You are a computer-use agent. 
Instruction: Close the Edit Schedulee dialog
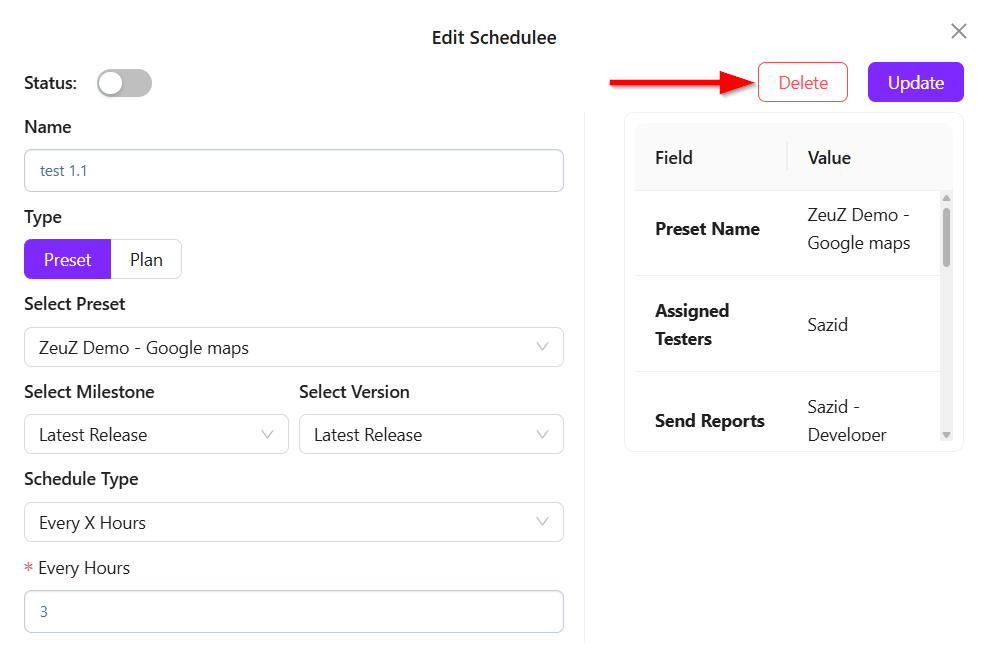pyautogui.click(x=958, y=32)
